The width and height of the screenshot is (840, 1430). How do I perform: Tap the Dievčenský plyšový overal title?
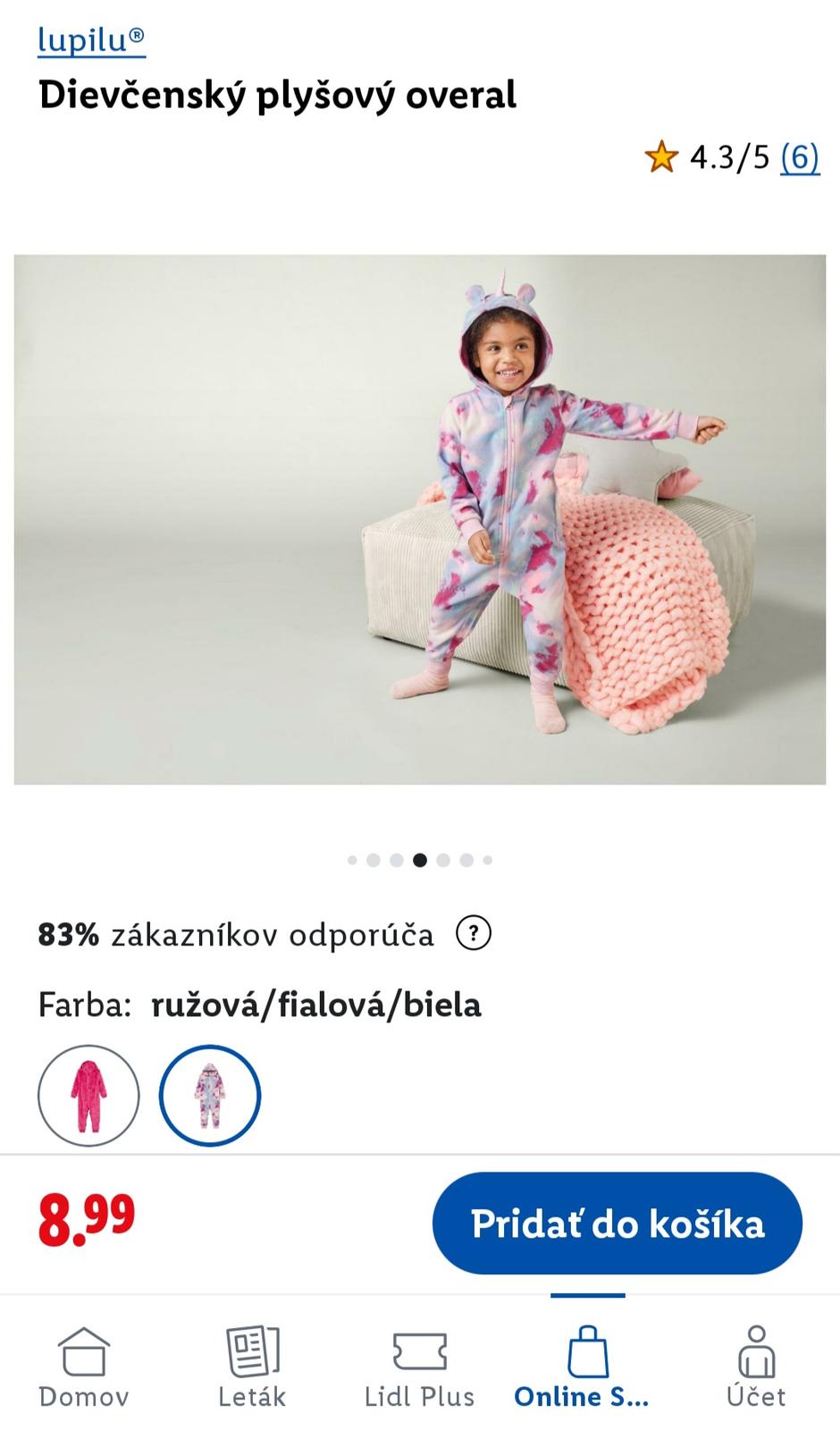pyautogui.click(x=277, y=96)
